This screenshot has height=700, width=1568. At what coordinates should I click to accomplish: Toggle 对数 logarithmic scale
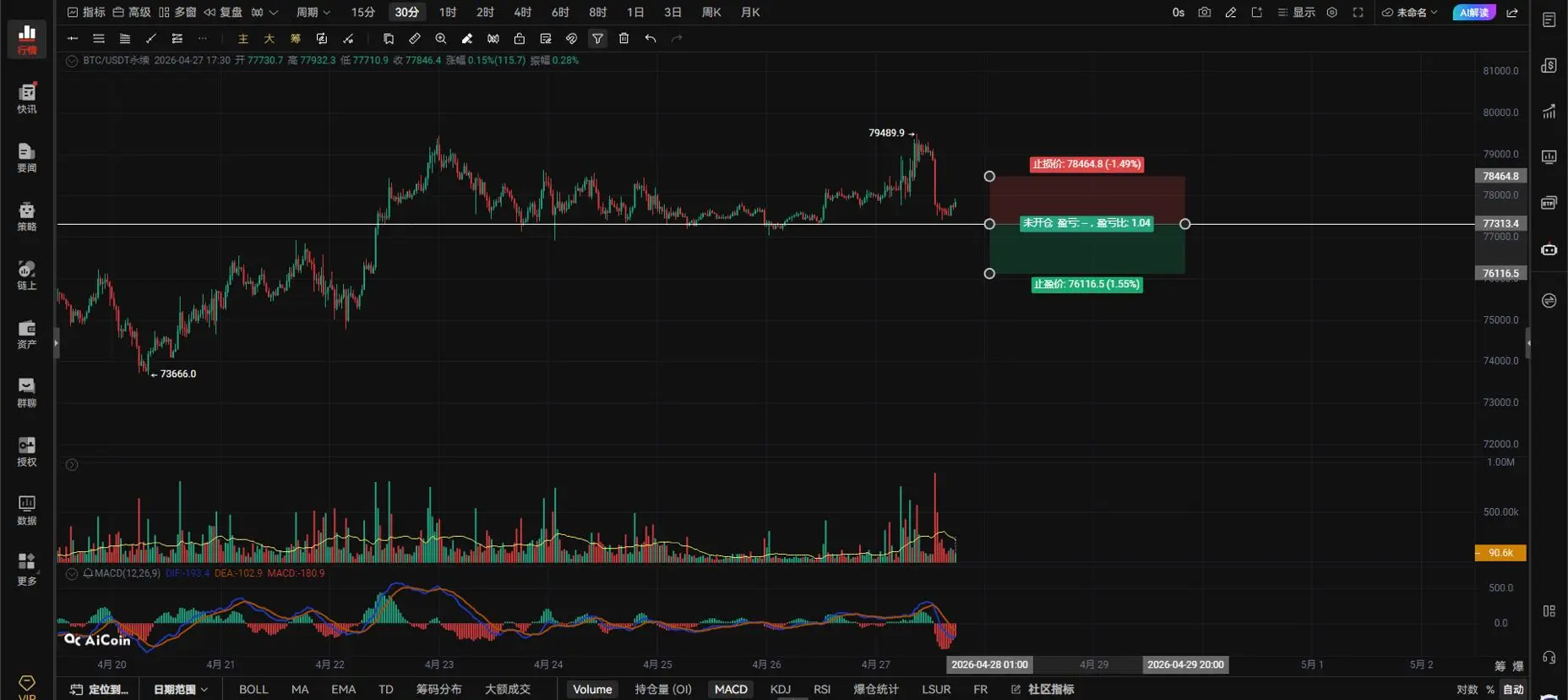[x=1467, y=689]
